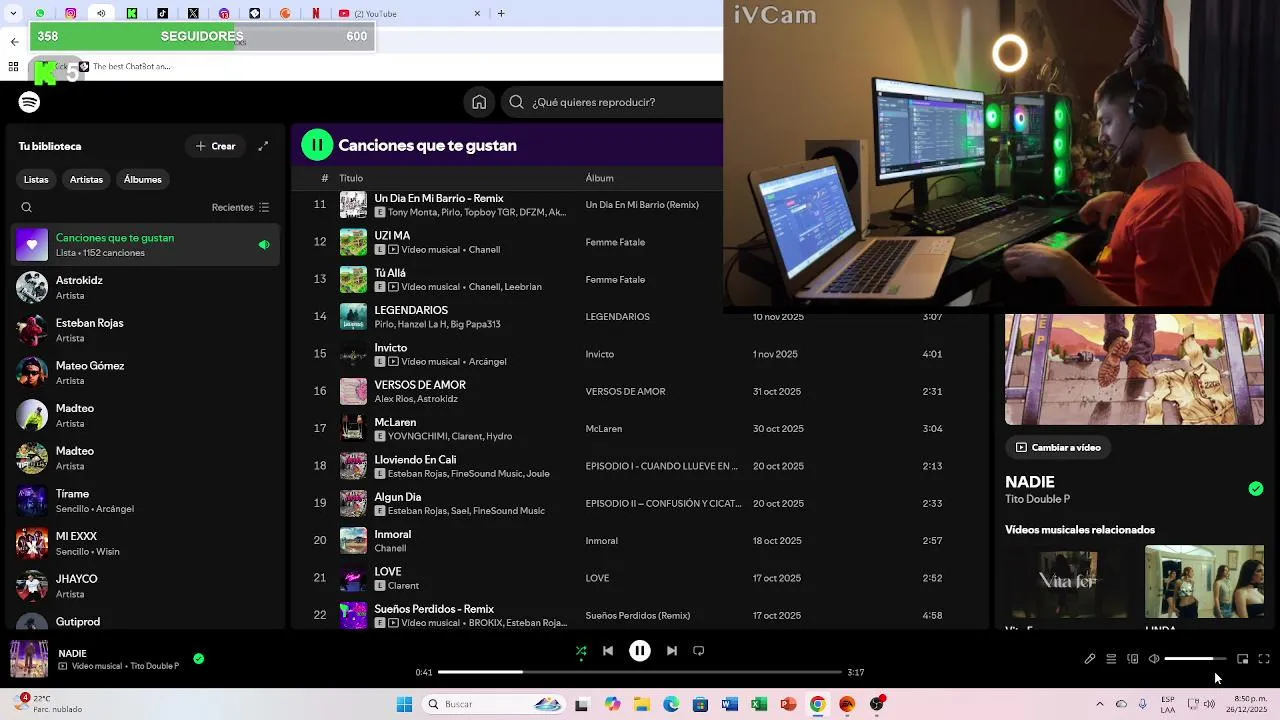Viewport: 1280px width, 720px height.
Task: Open VERSOS DE AMOR album link
Action: 625,392
